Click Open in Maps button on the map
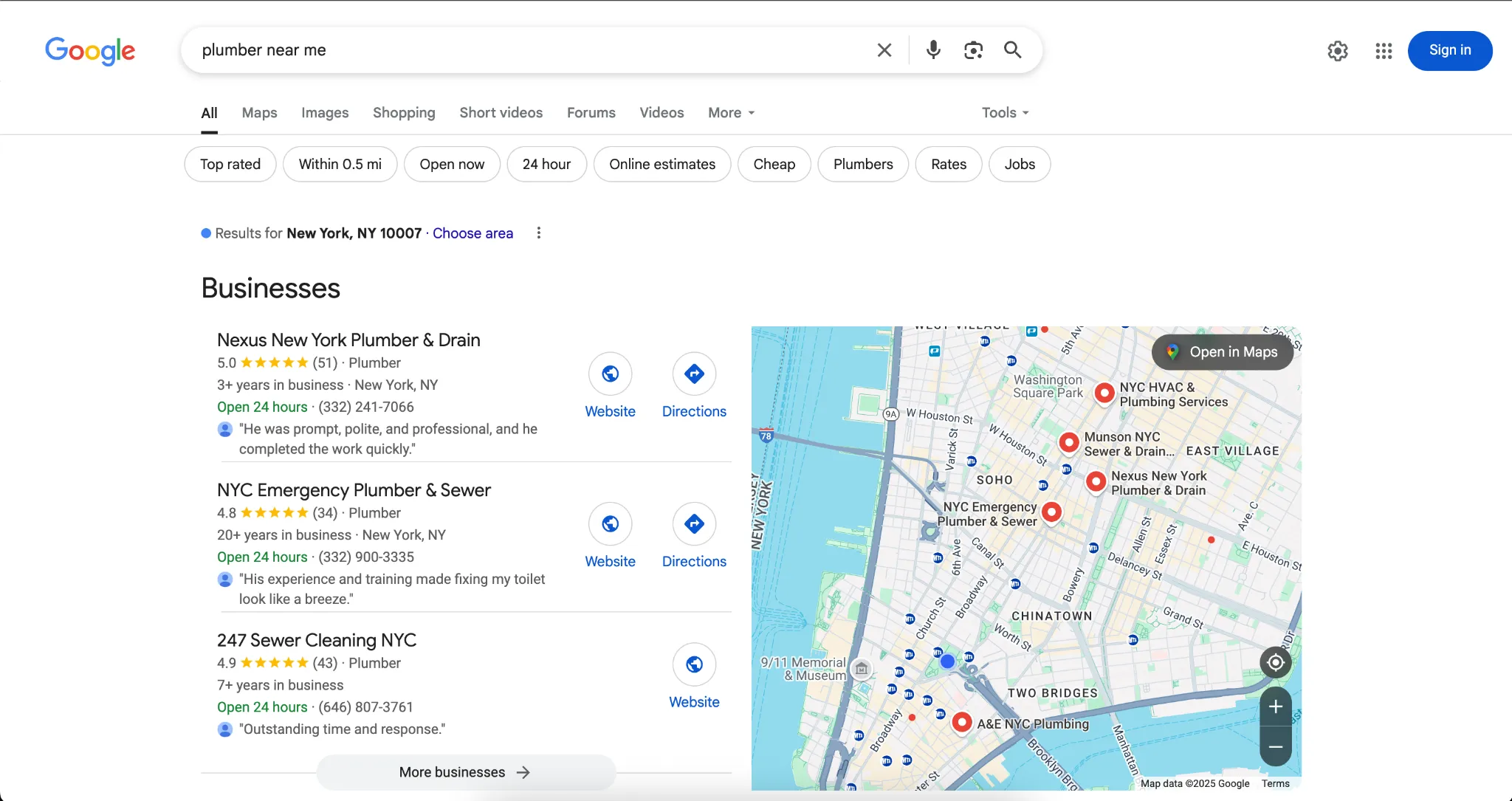 tap(1223, 352)
